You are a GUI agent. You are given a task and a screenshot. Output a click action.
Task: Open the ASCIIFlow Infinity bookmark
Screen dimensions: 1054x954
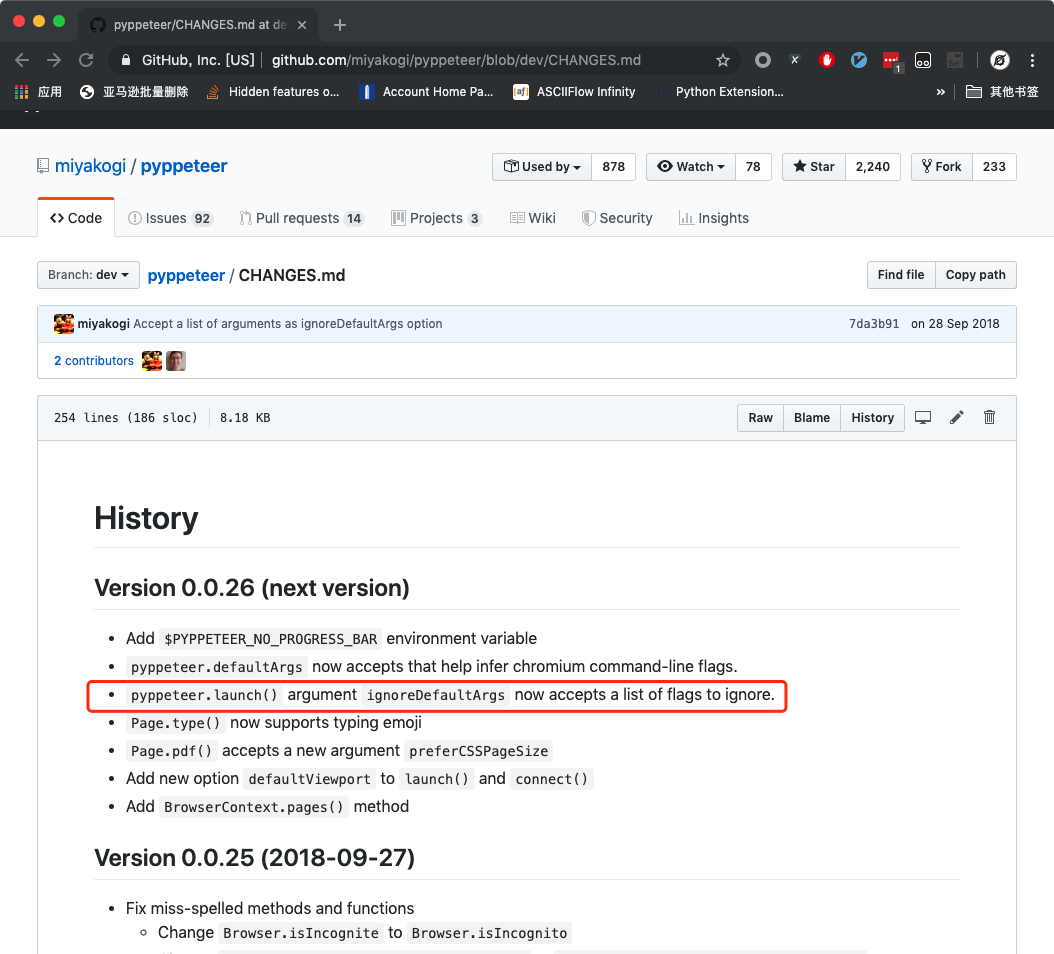574,92
